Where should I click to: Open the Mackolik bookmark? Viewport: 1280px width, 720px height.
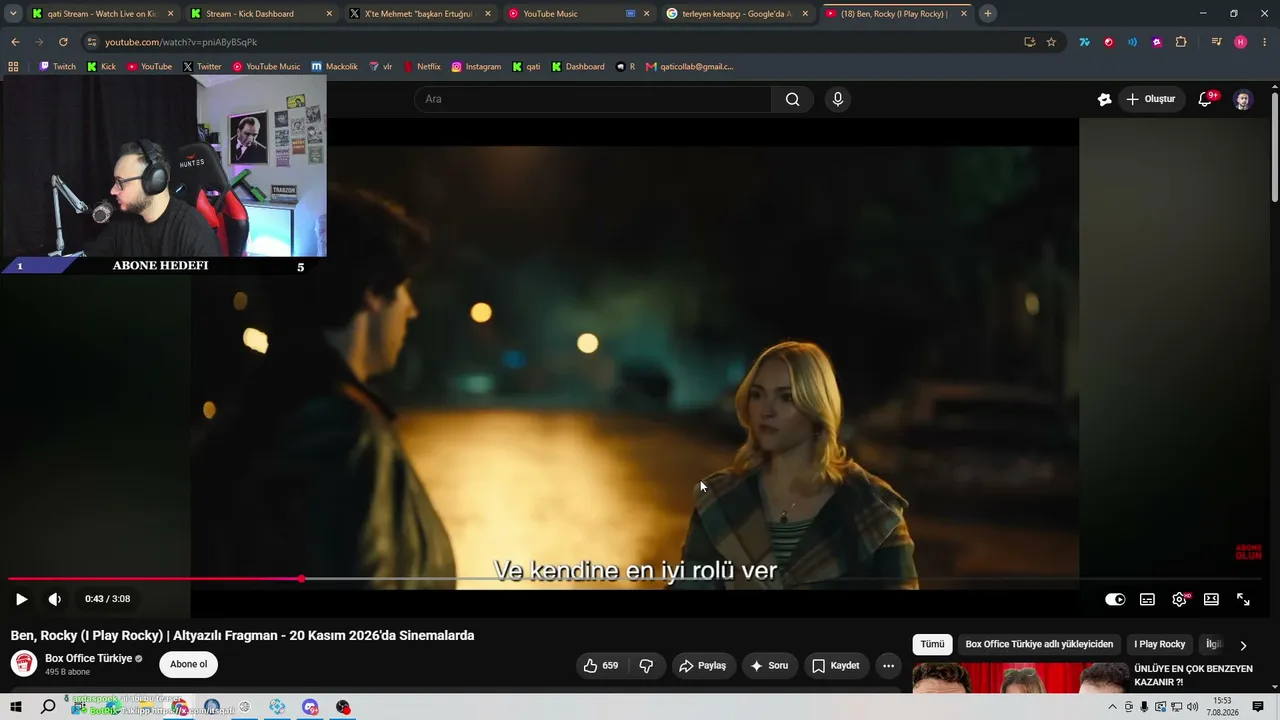coord(335,67)
